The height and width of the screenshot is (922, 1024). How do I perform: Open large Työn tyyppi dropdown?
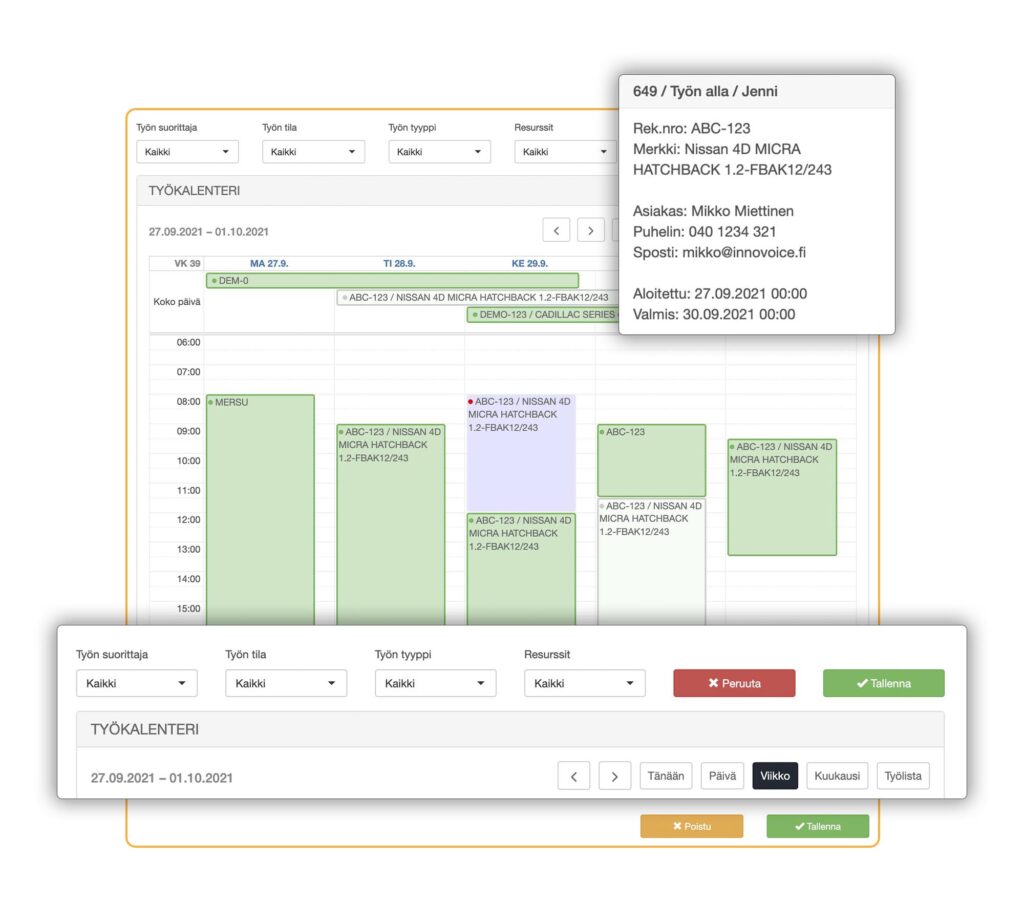435,683
